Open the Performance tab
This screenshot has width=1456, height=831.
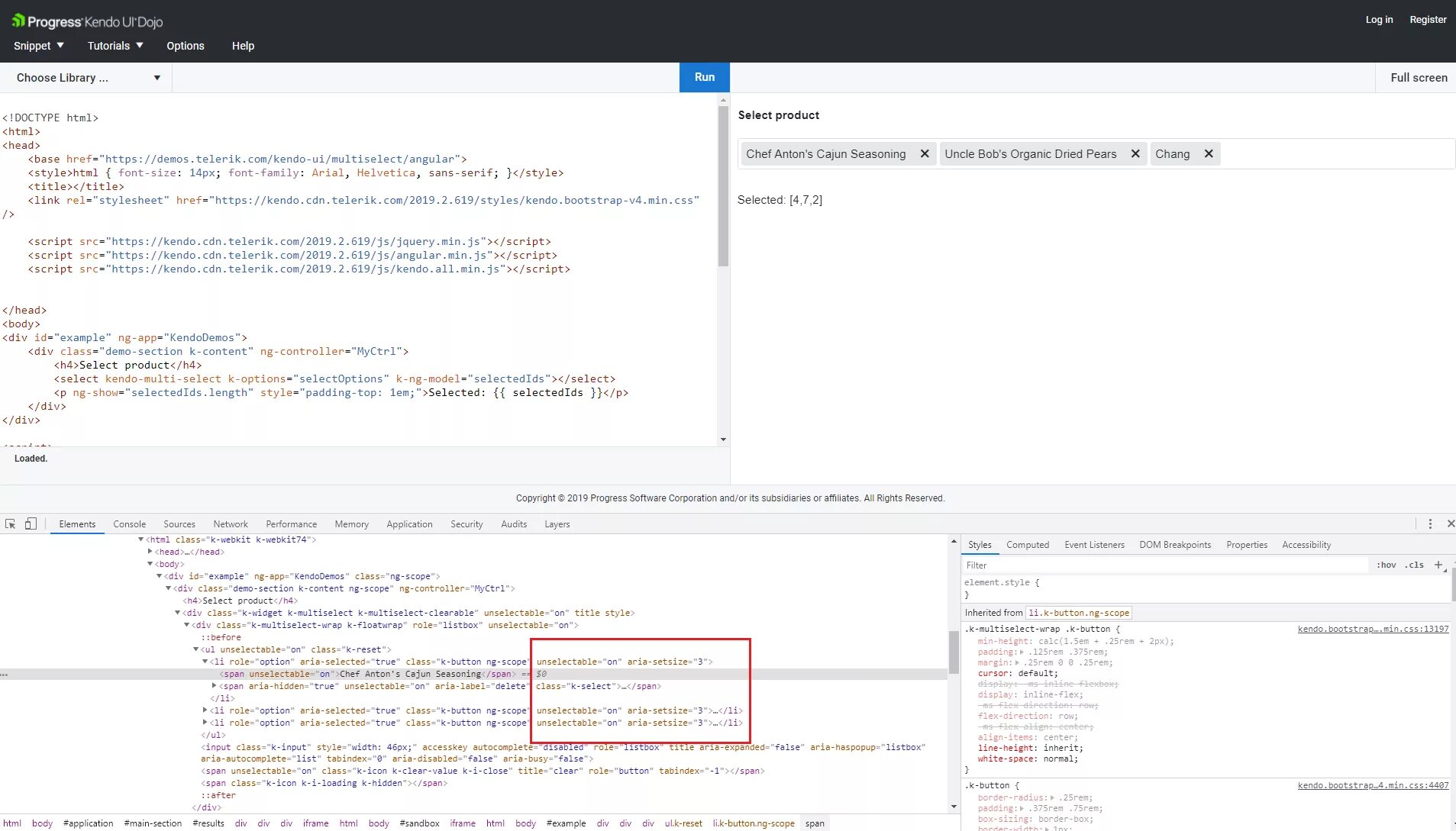coord(292,524)
